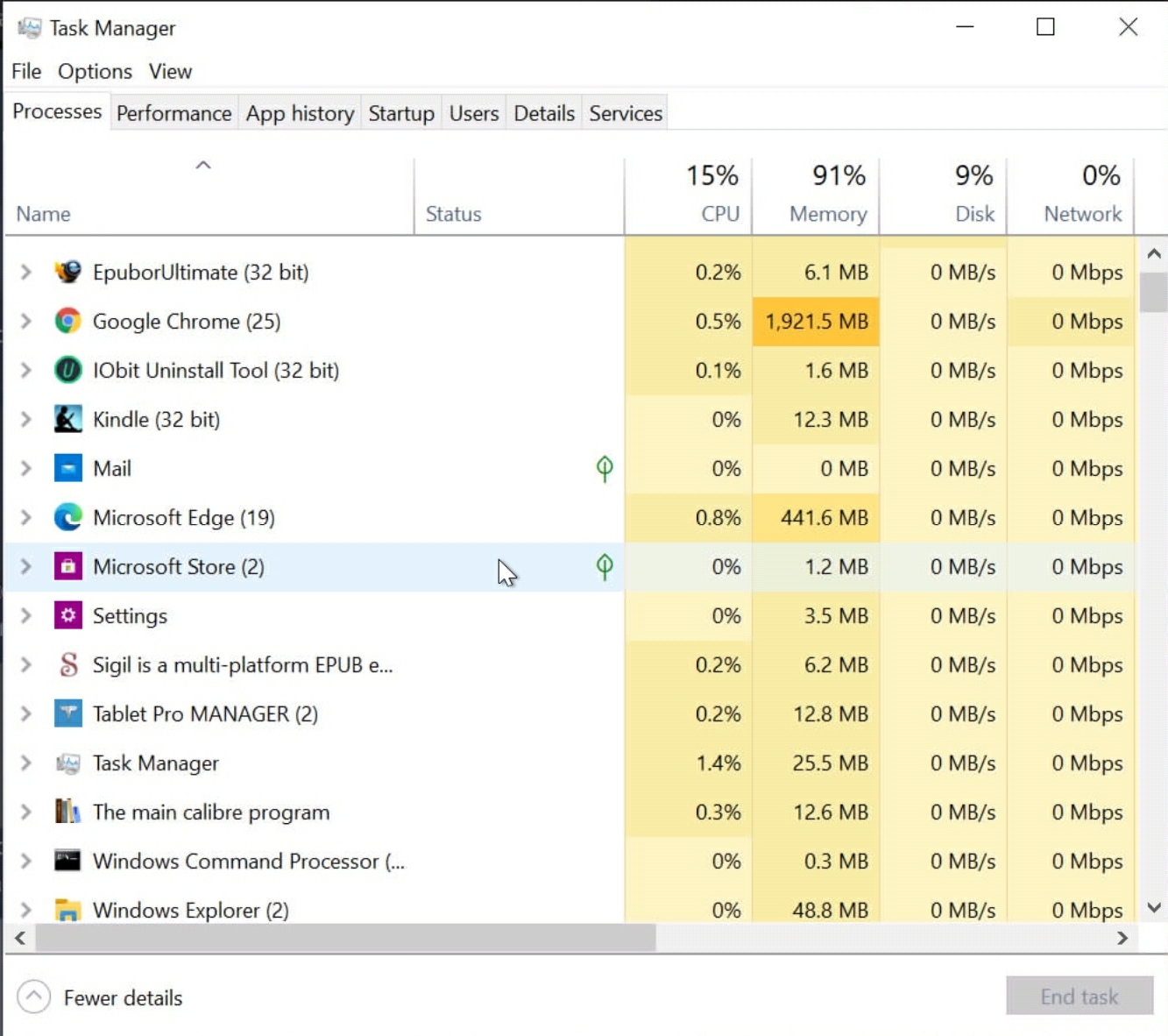Viewport: 1168px width, 1036px height.
Task: Click the horizontal scrollbar thumb
Action: (345, 938)
